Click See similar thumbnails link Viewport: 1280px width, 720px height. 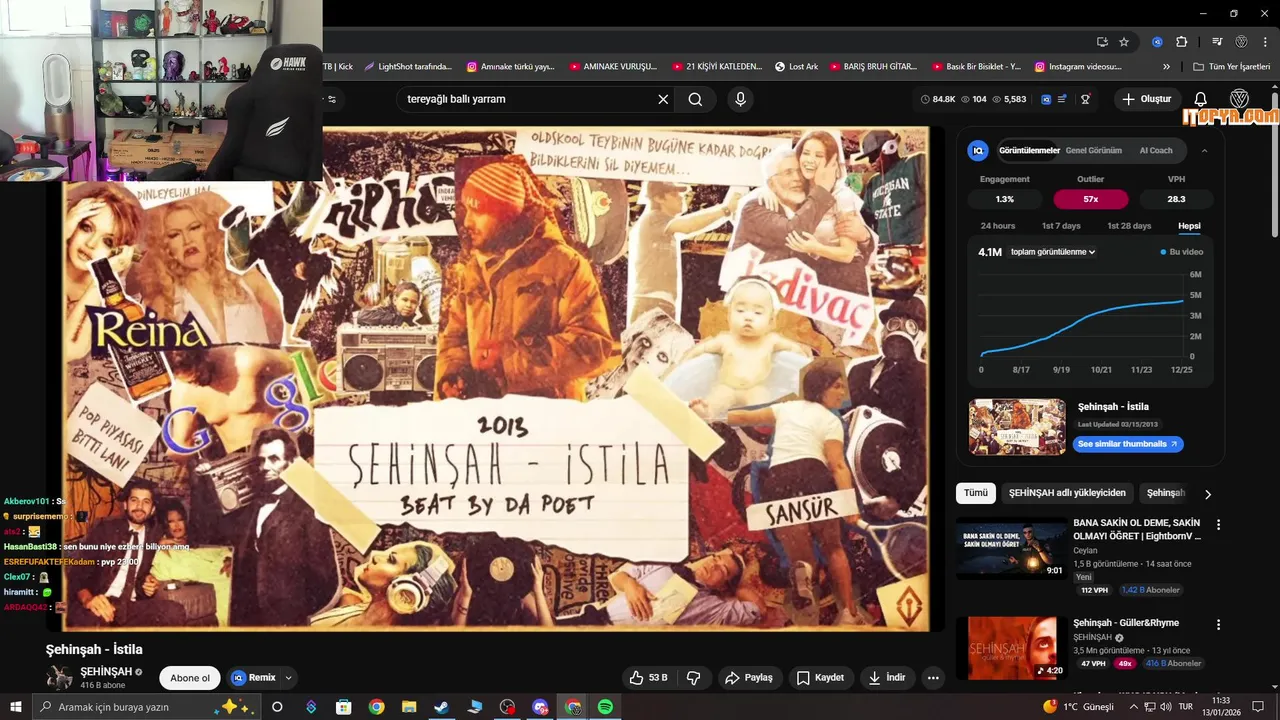(x=1128, y=444)
